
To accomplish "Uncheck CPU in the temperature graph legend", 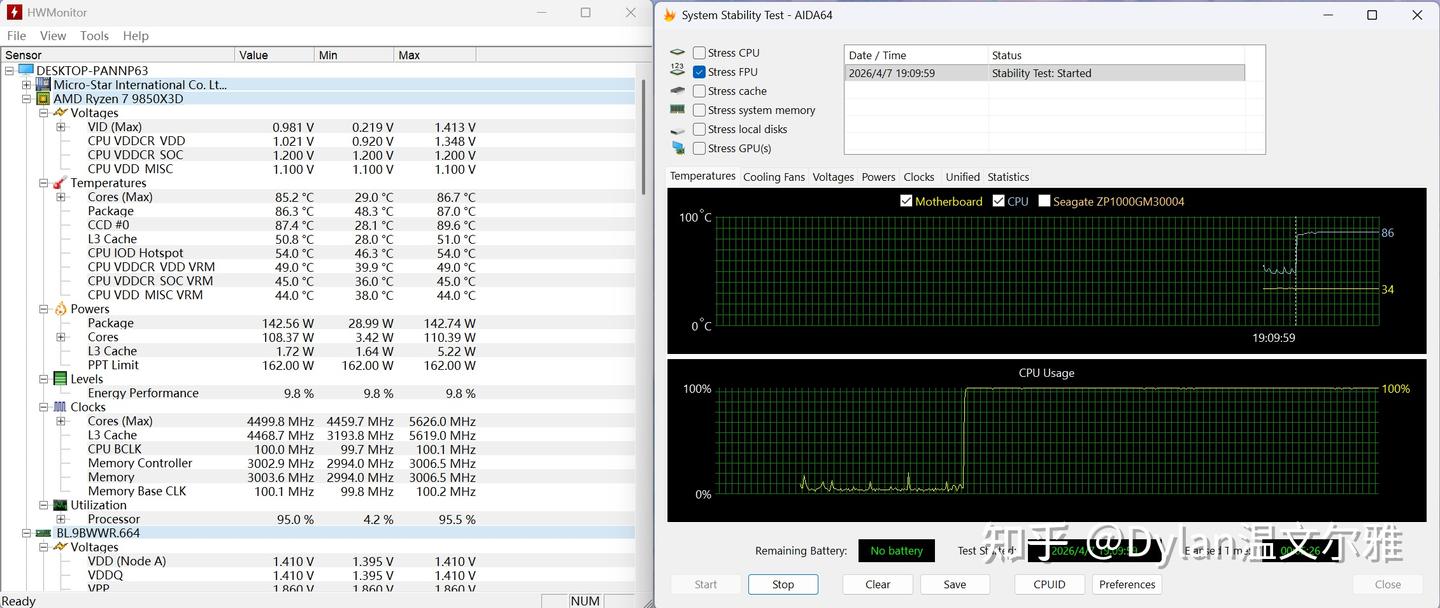I will [998, 201].
